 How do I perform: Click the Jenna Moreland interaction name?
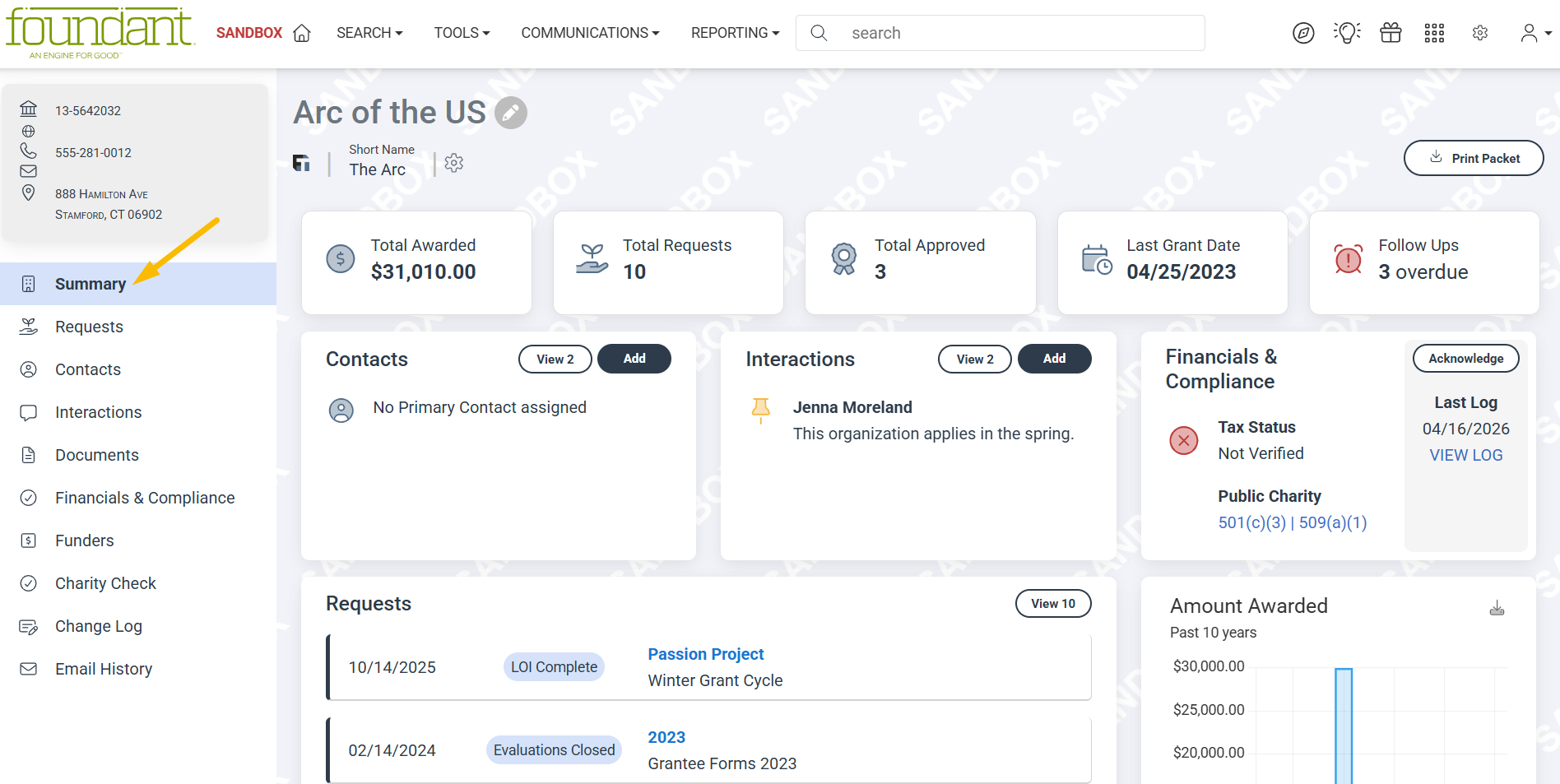(x=852, y=407)
